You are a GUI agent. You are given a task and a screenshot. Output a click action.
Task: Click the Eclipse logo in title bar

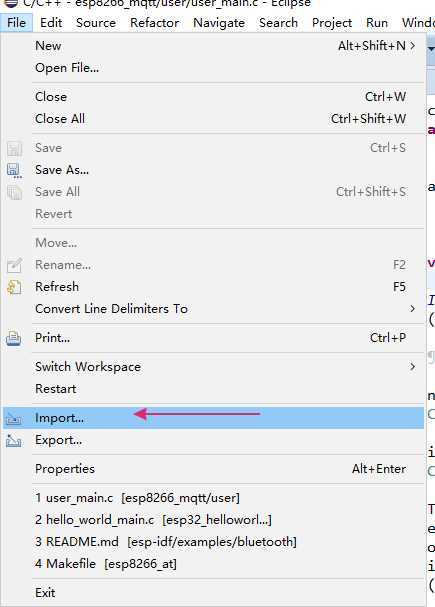(x=11, y=3)
